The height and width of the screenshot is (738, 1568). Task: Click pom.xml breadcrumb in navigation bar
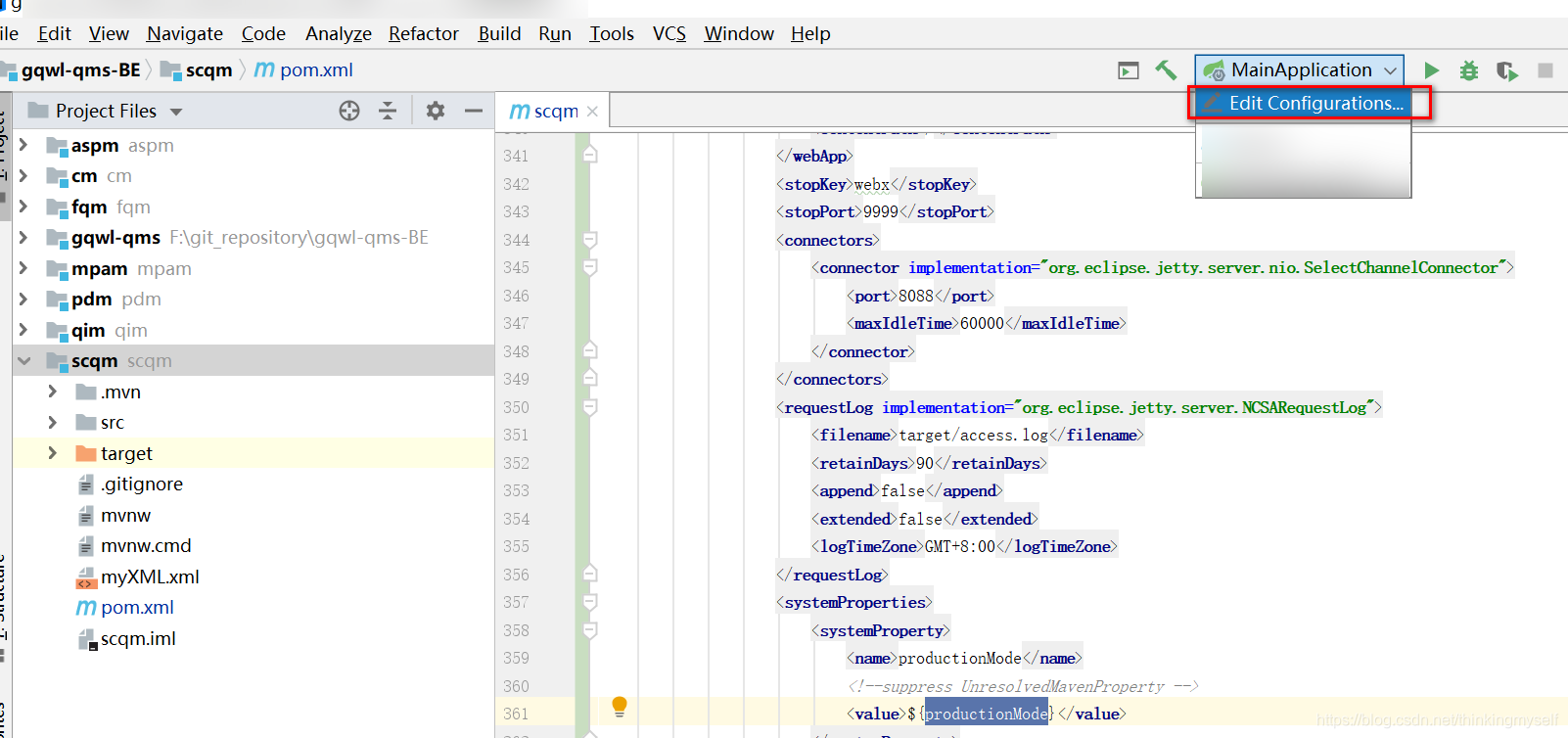(303, 69)
